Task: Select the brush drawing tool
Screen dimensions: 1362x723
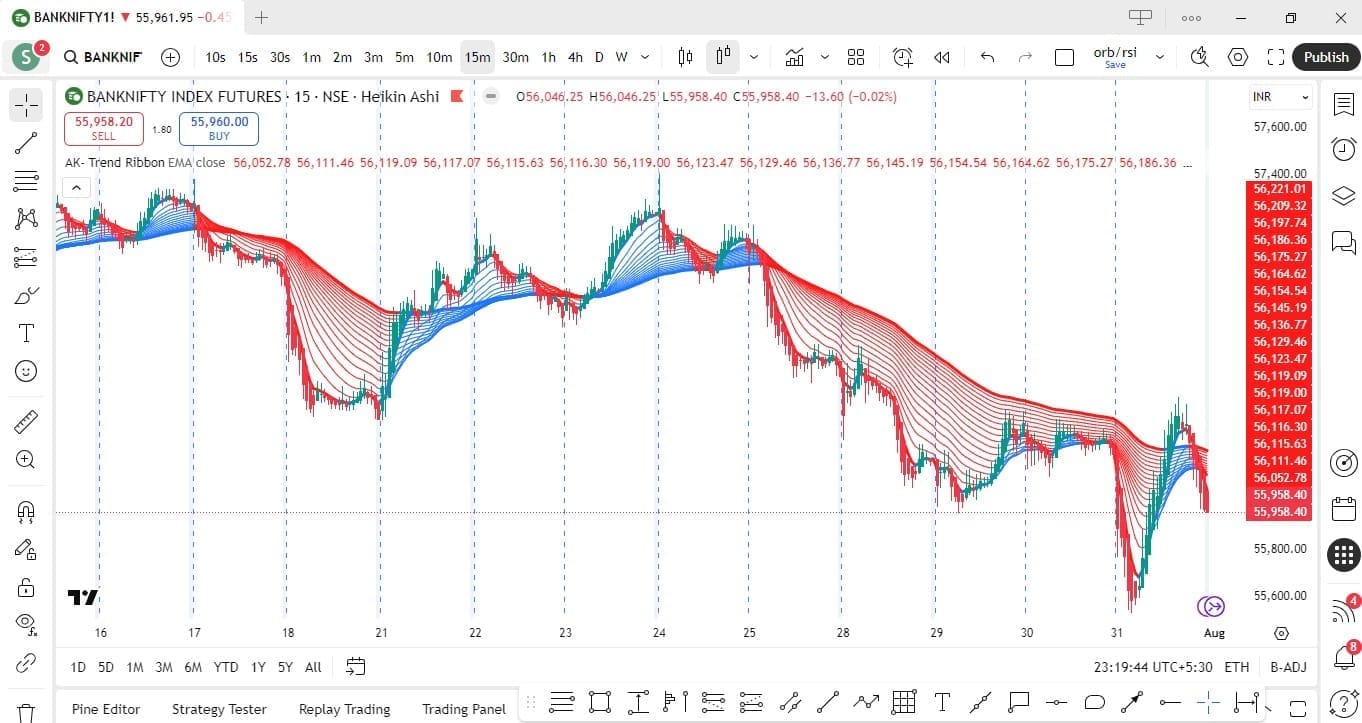Action: pyautogui.click(x=26, y=295)
